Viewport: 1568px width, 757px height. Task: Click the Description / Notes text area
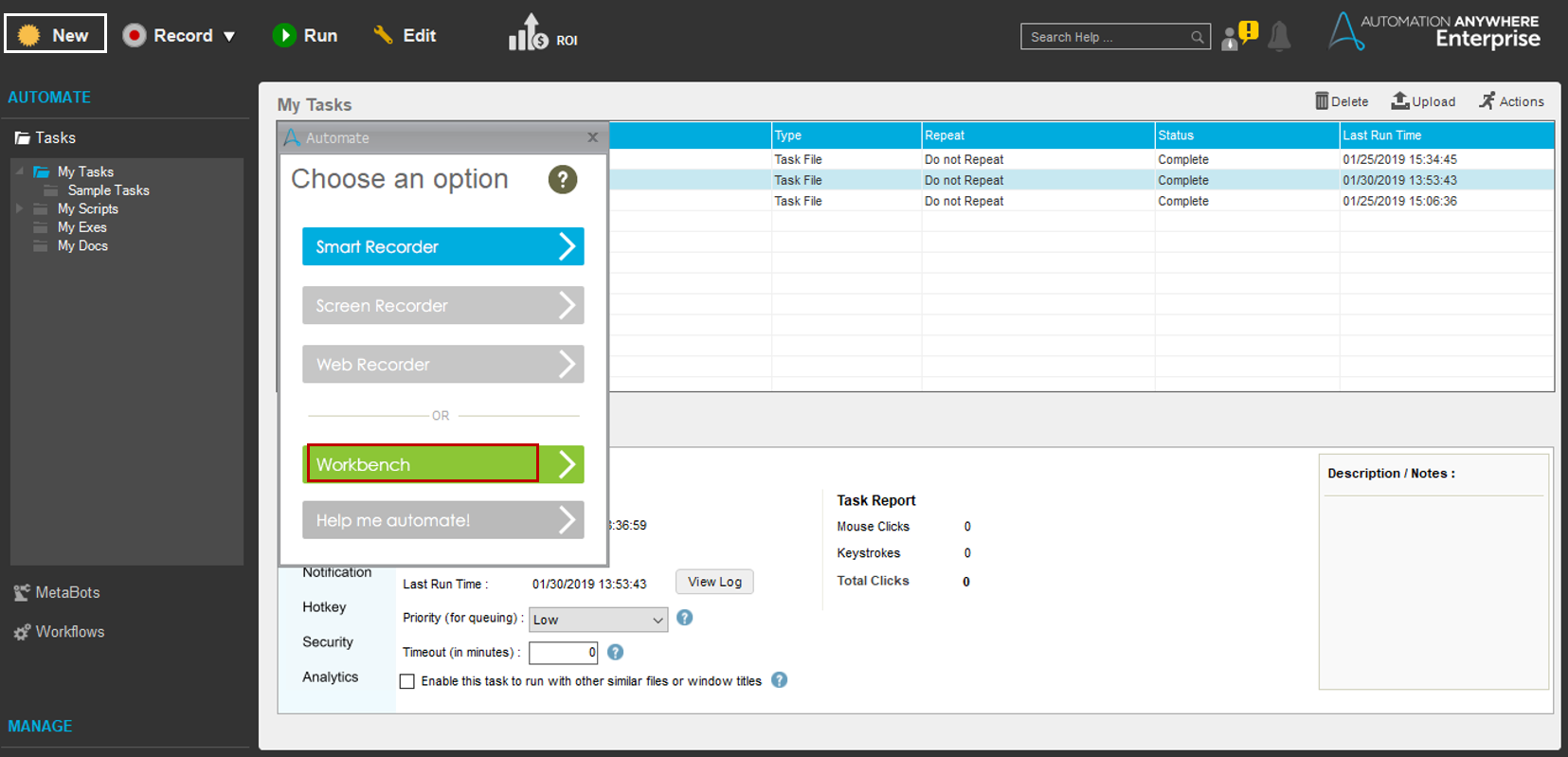tap(1433, 592)
